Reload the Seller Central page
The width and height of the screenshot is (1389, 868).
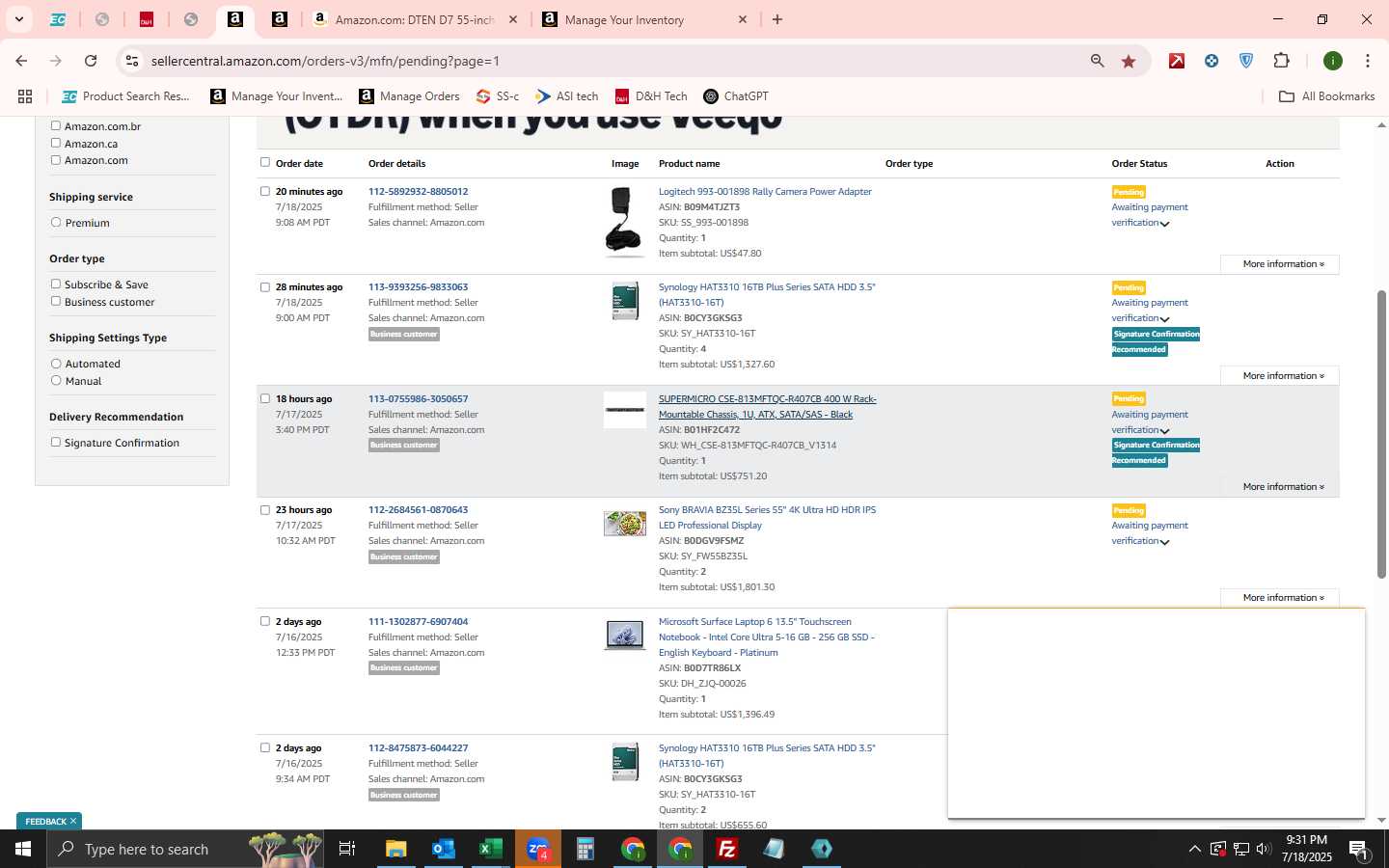pos(91,61)
